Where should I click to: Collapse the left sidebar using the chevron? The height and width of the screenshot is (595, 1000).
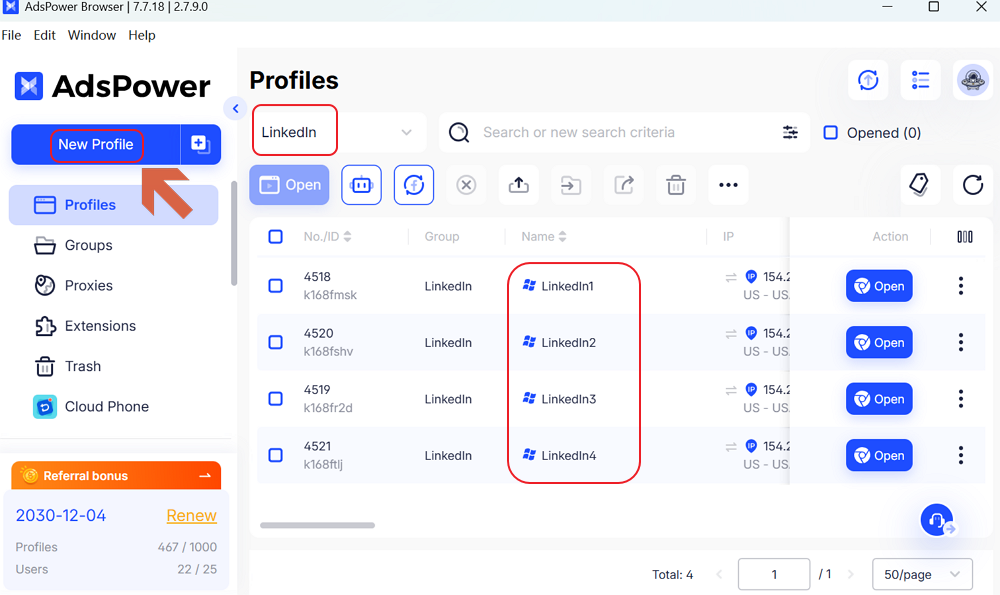pyautogui.click(x=235, y=109)
